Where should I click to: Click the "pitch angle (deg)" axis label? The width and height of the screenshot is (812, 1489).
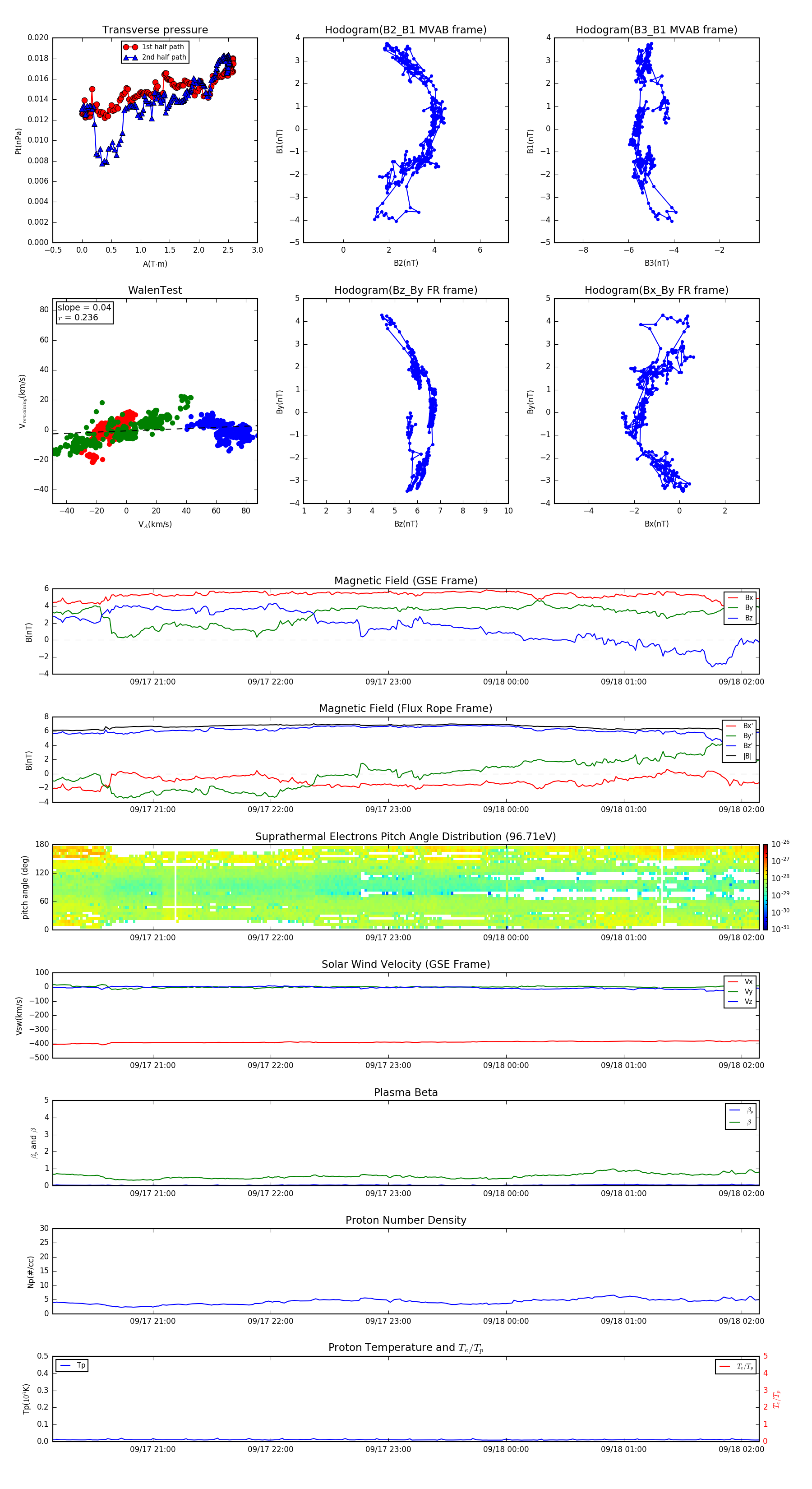coord(25,887)
